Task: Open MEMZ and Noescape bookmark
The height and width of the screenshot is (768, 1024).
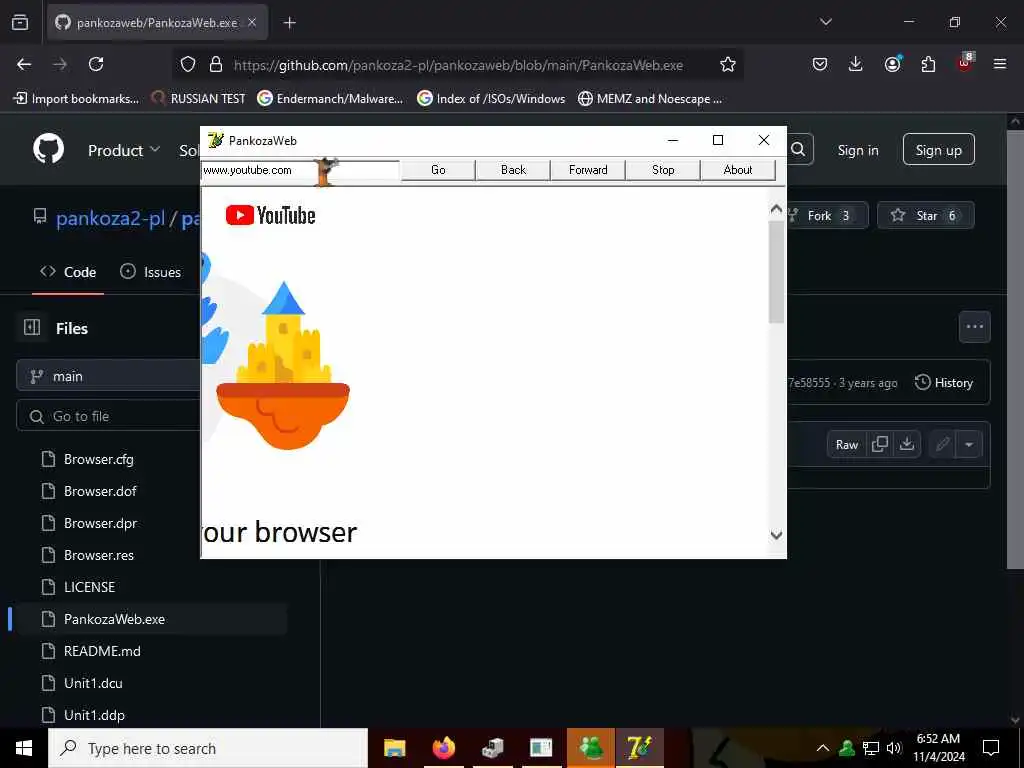Action: (650, 99)
